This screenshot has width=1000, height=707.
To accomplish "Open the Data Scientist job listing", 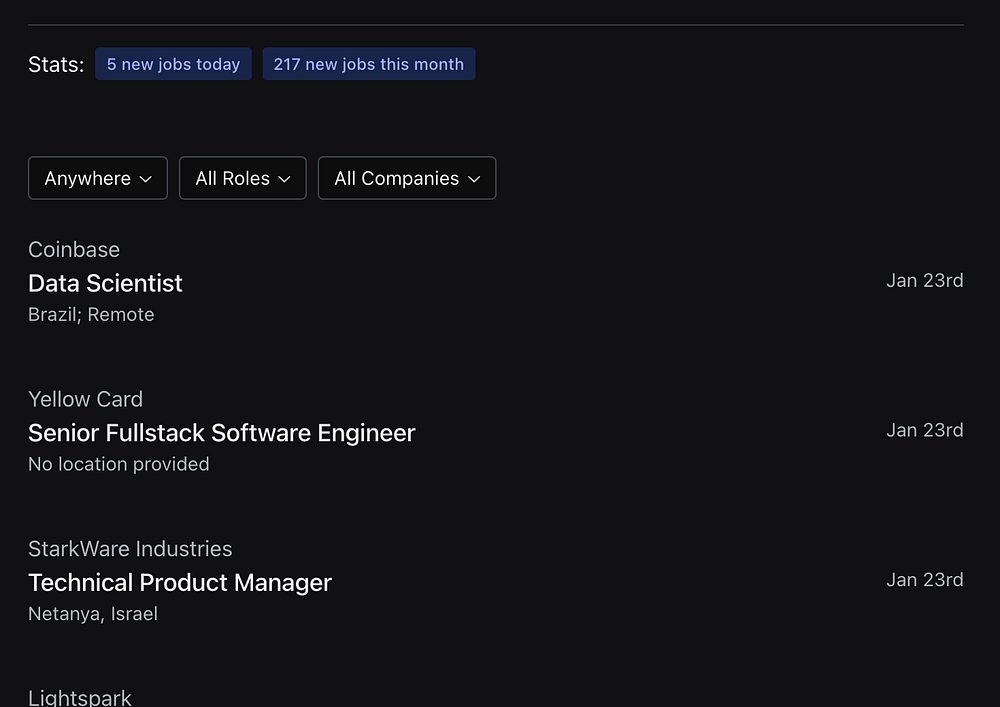I will coord(105,283).
